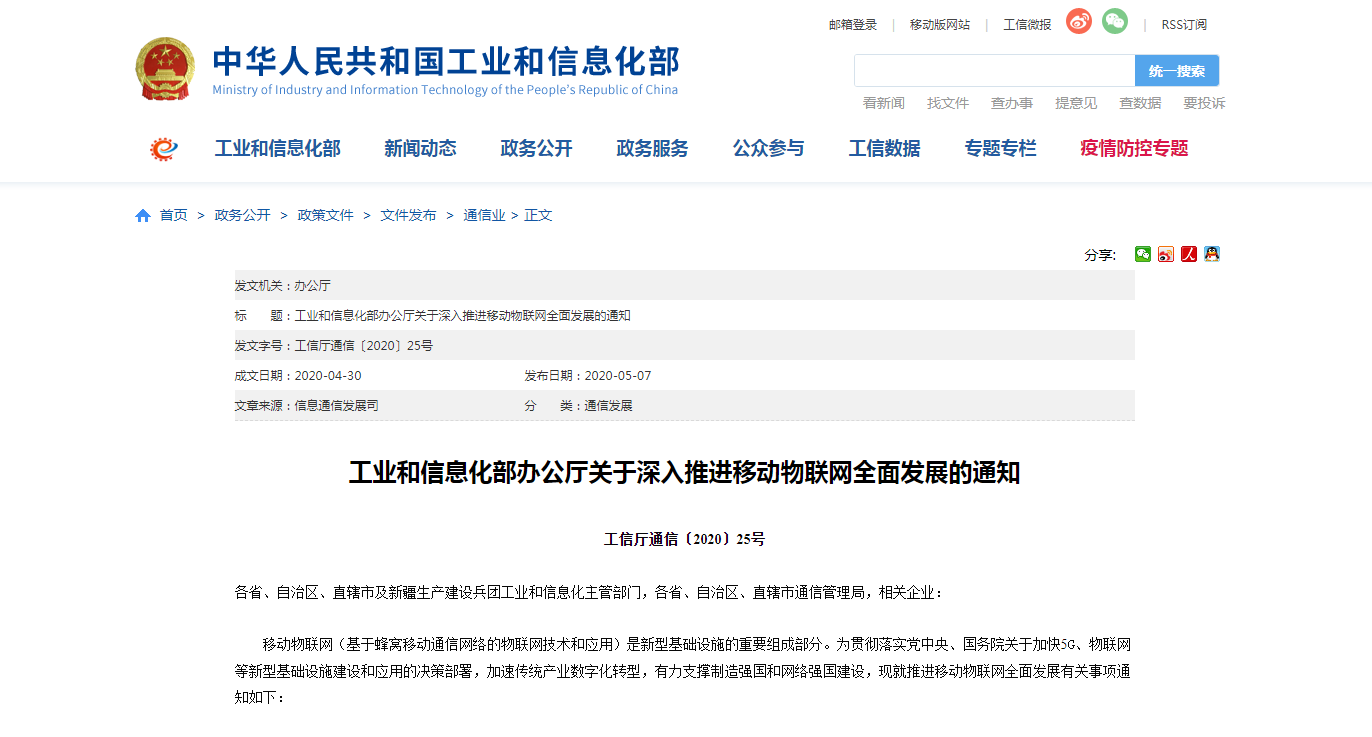Click the 标题 metadata row
Viewport: 1372px width, 737px height.
click(x=685, y=315)
